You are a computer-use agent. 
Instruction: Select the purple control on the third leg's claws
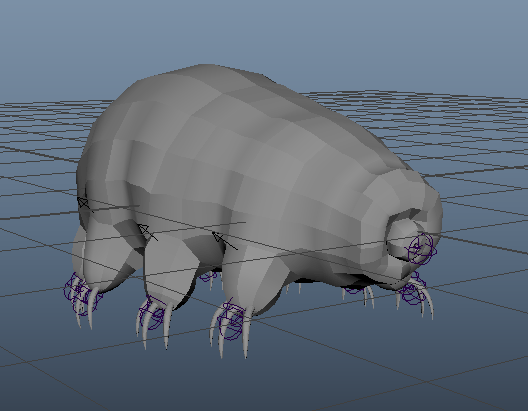pos(232,321)
